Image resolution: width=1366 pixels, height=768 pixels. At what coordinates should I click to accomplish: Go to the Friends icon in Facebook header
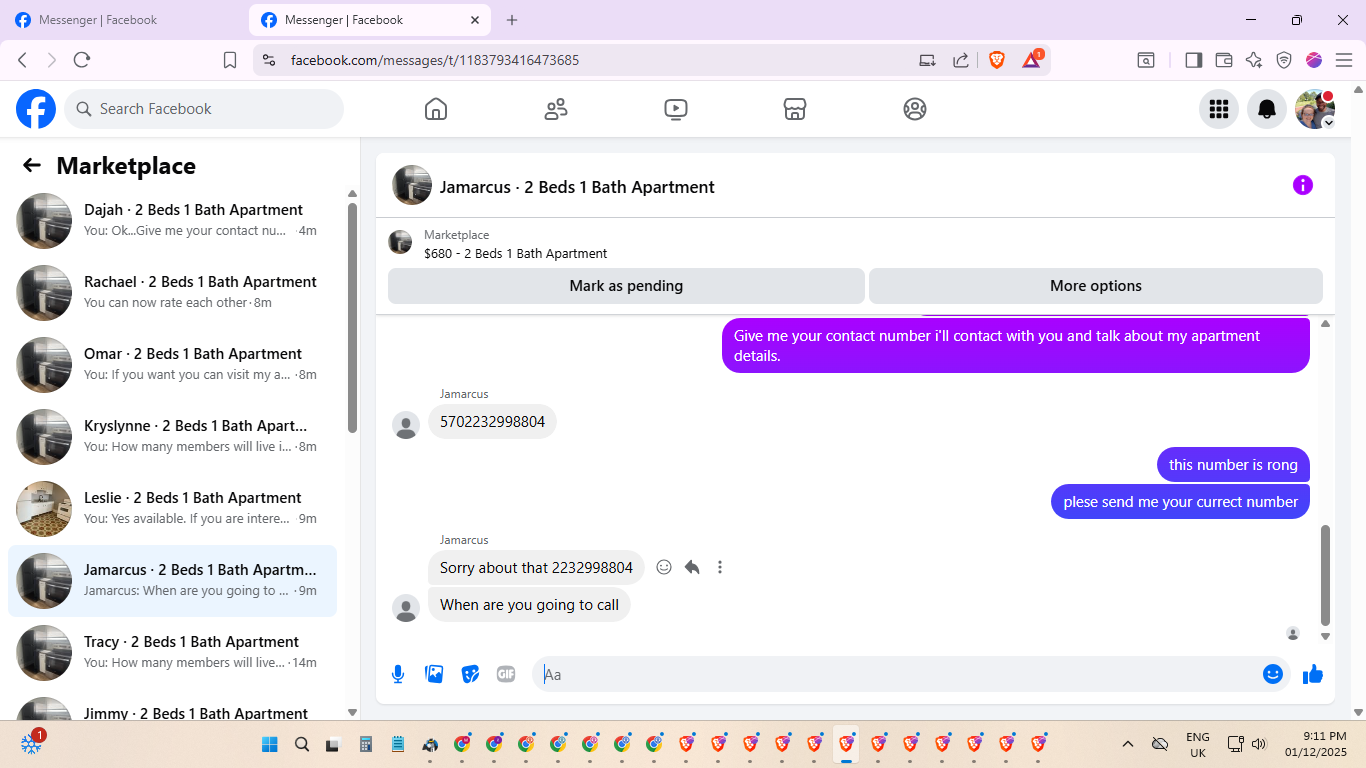(x=556, y=109)
